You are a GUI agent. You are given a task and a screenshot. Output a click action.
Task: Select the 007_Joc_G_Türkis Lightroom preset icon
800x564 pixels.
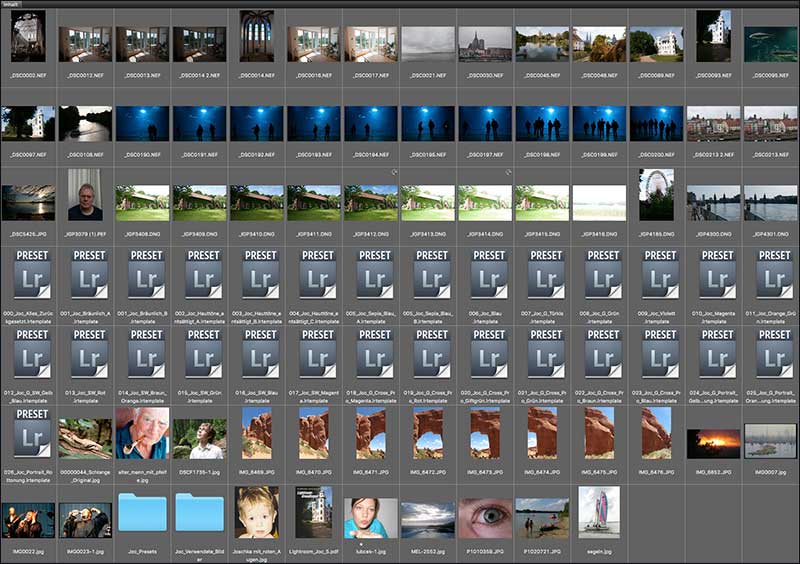pyautogui.click(x=546, y=275)
